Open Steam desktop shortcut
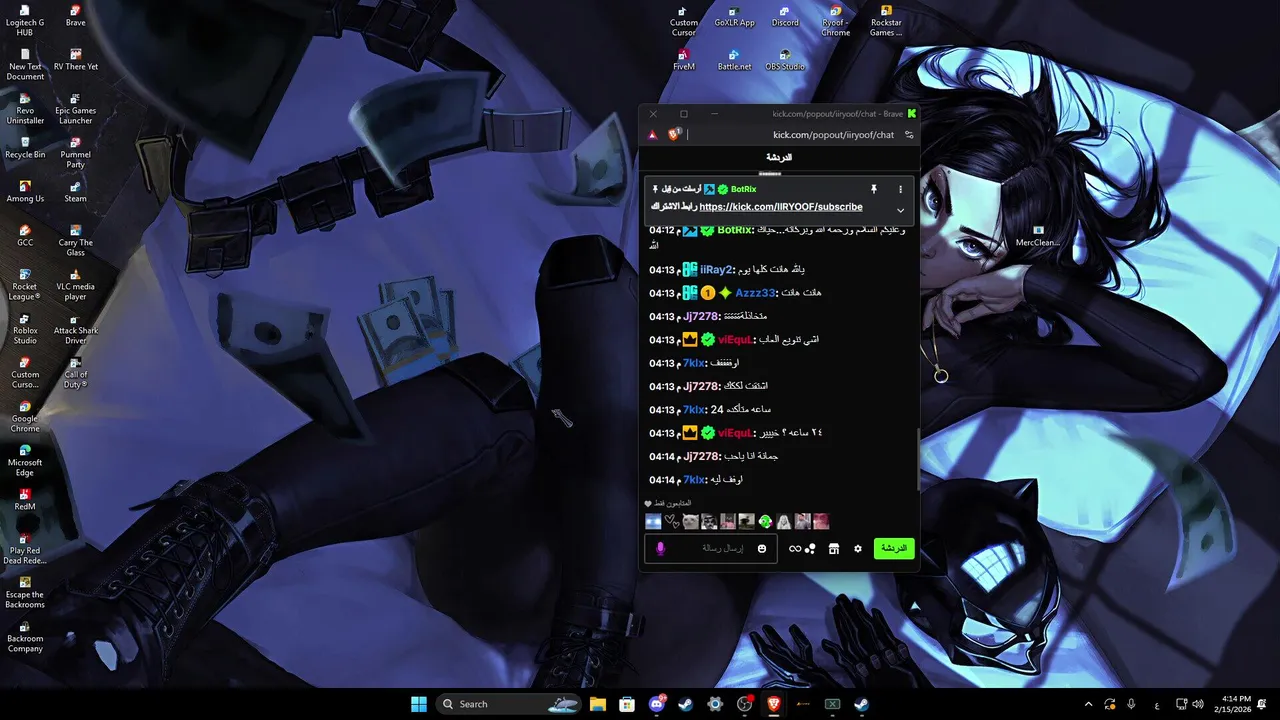 pos(75,191)
